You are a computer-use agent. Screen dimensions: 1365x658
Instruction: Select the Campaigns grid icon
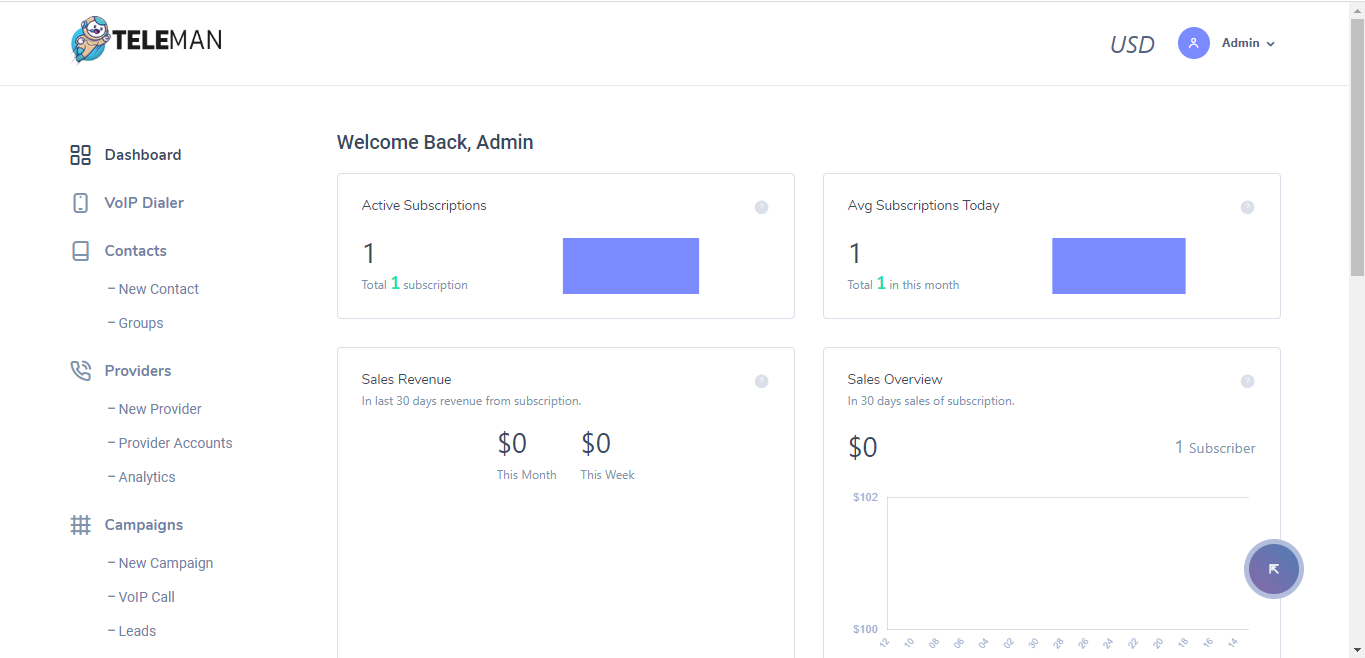tap(80, 524)
